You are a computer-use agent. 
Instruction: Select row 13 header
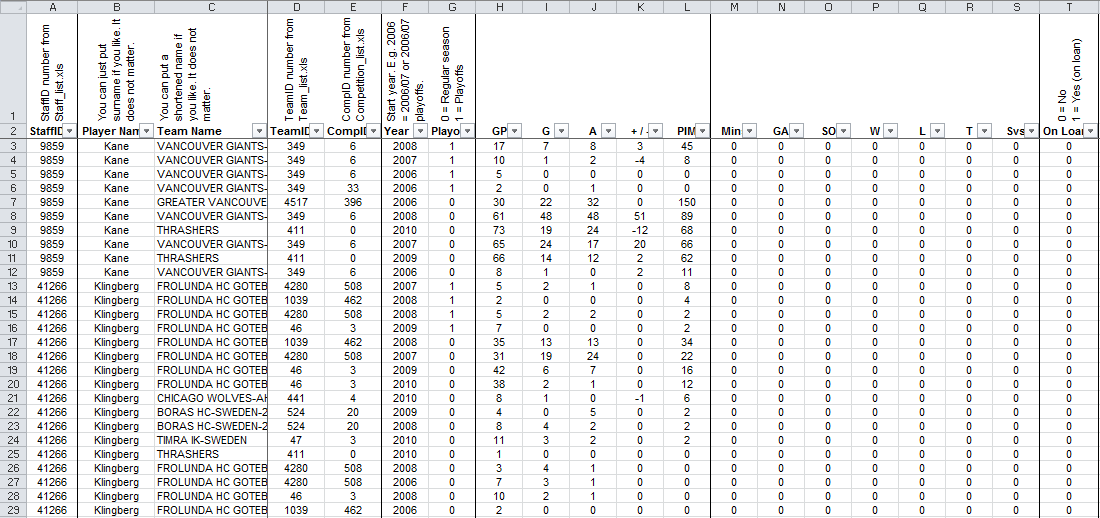tap(13, 286)
